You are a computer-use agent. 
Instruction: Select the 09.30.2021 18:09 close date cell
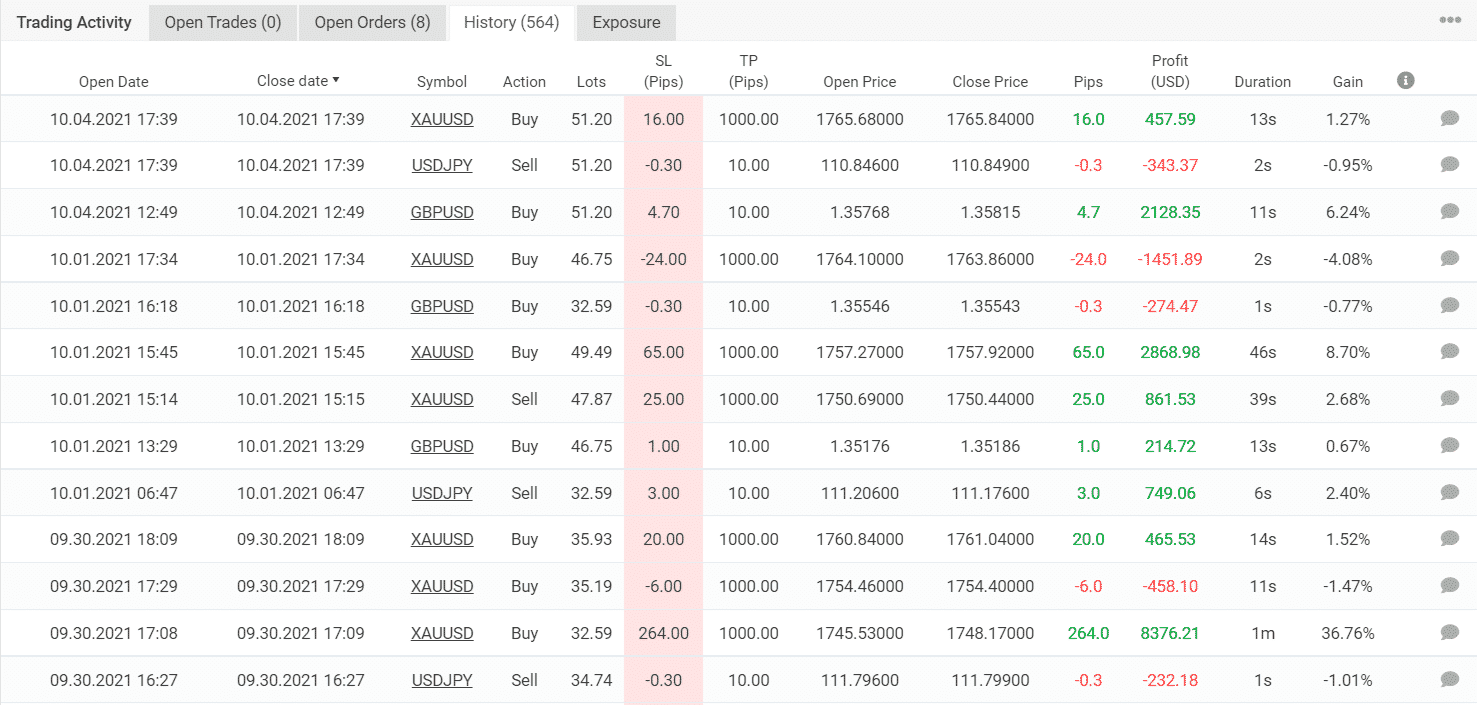(301, 539)
